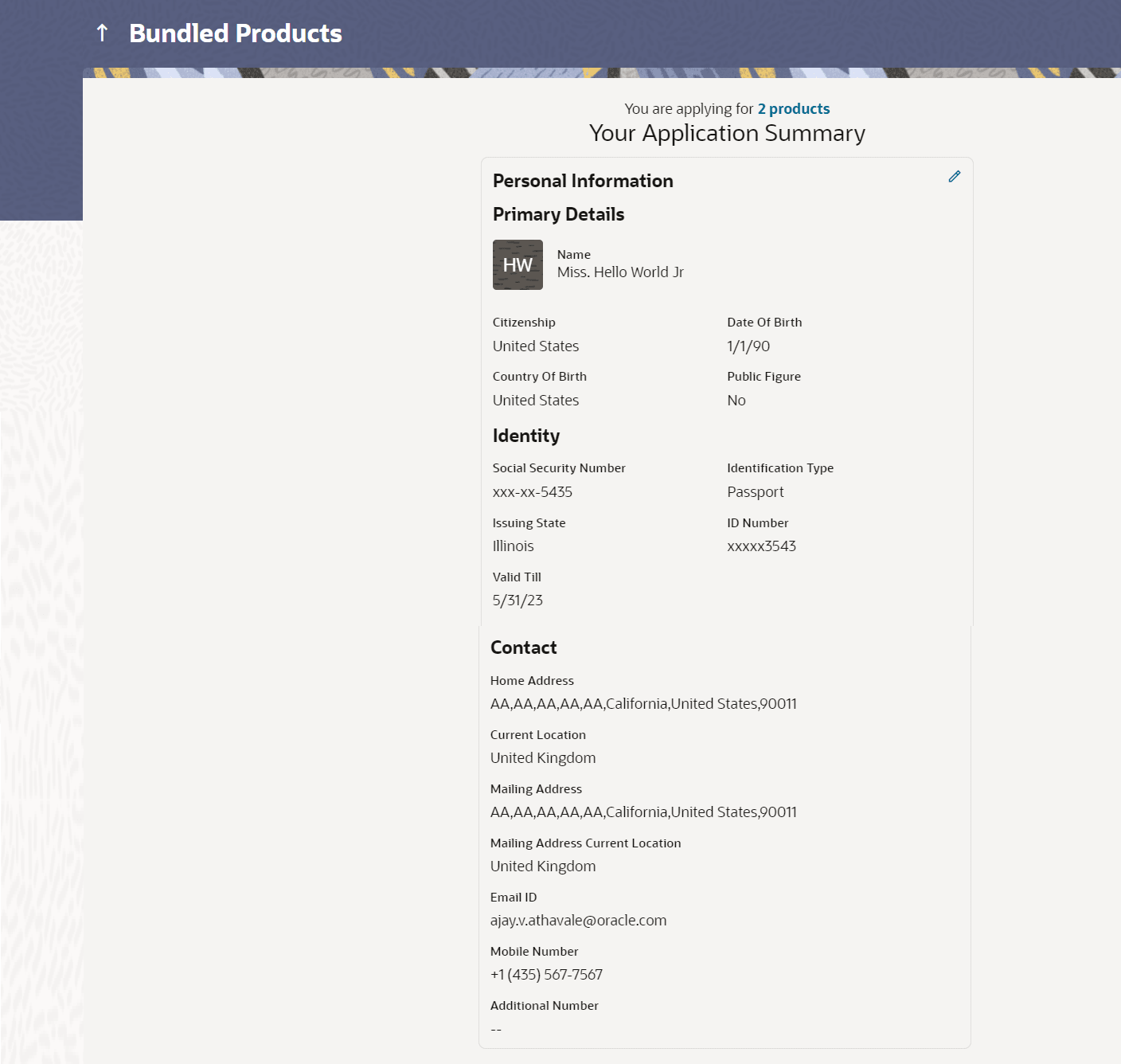Select the Identity section heading

click(525, 436)
